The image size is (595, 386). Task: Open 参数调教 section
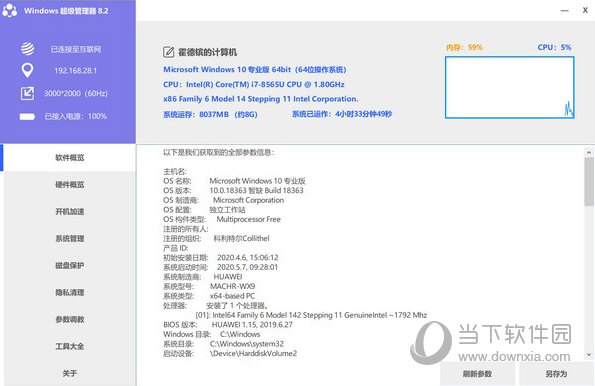pos(69,319)
